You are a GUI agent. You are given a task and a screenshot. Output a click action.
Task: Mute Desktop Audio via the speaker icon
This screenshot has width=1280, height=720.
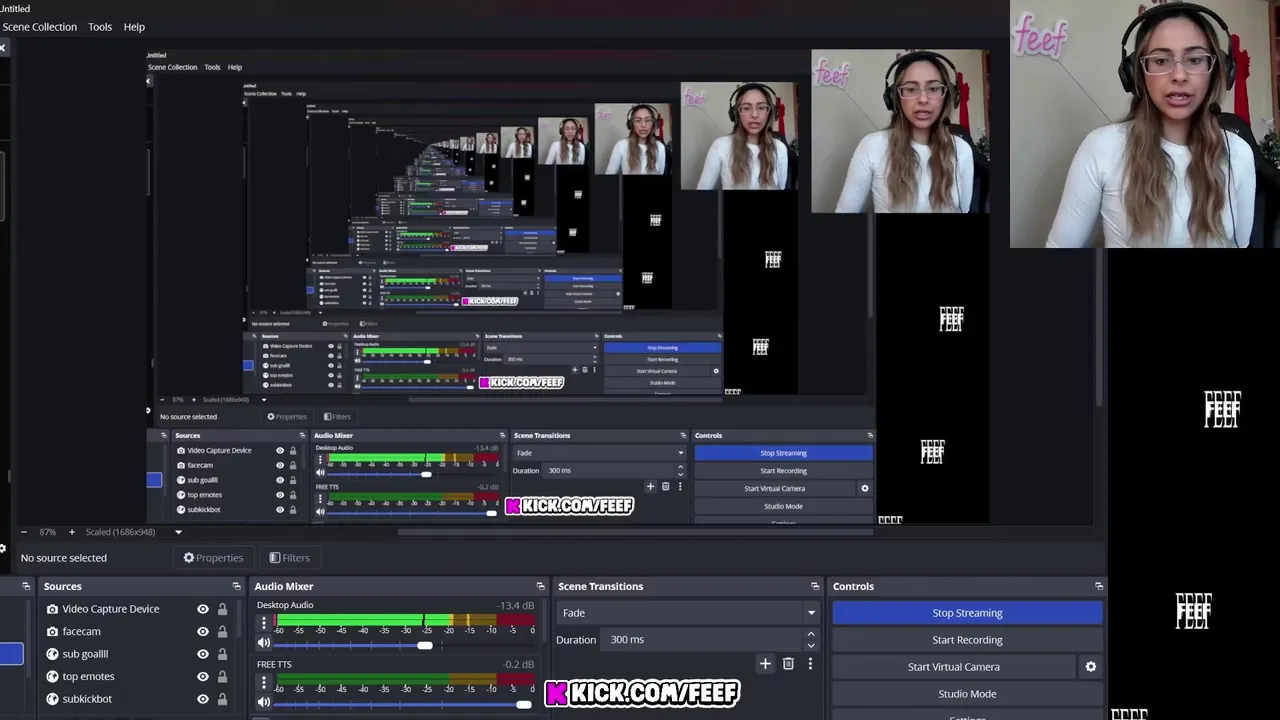click(264, 645)
